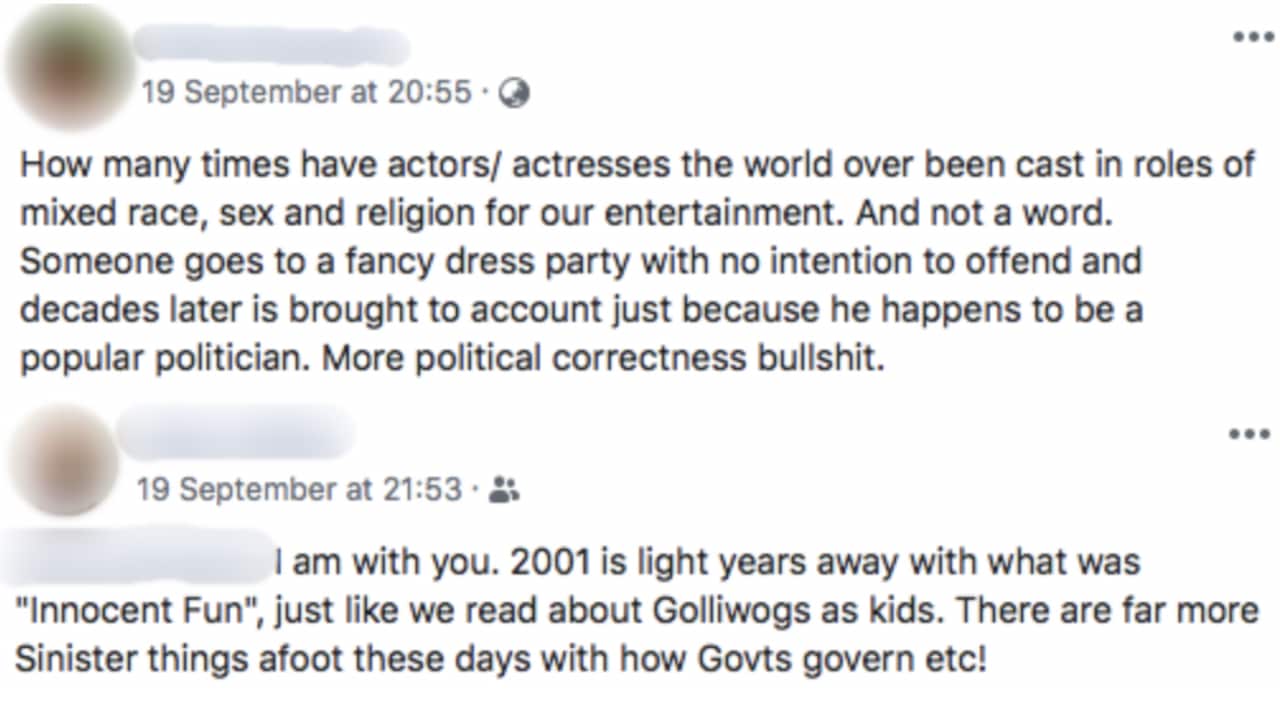Open the post timestamped 19 September at 21:53

(300, 490)
